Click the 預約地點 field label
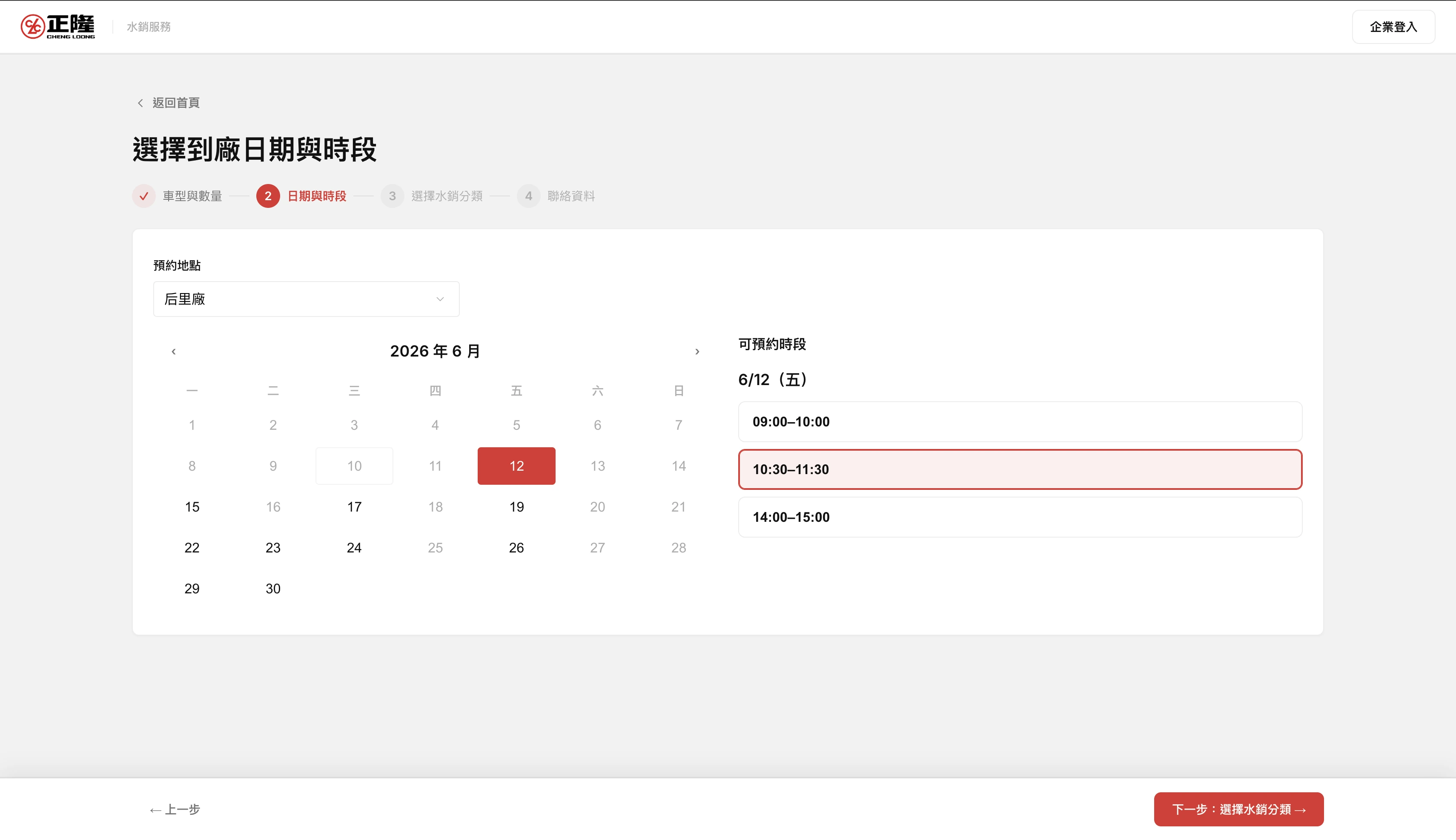Screen dimensions: 1456x840 pyautogui.click(x=177, y=265)
